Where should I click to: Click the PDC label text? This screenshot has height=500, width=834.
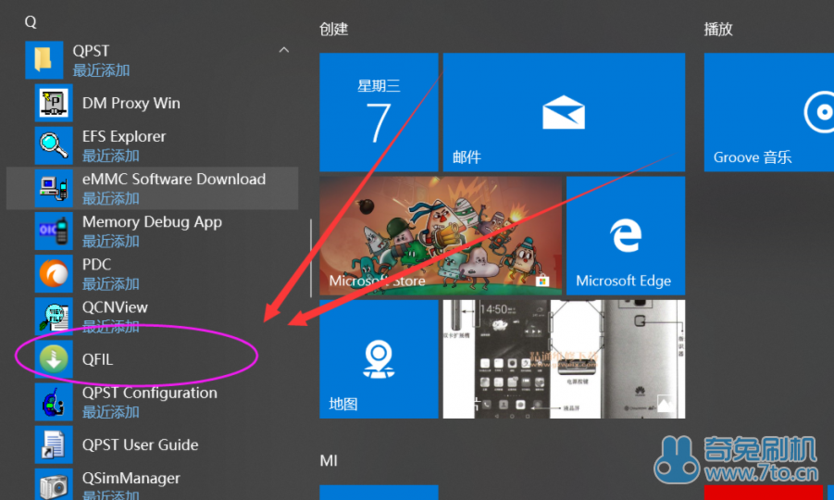[97, 264]
